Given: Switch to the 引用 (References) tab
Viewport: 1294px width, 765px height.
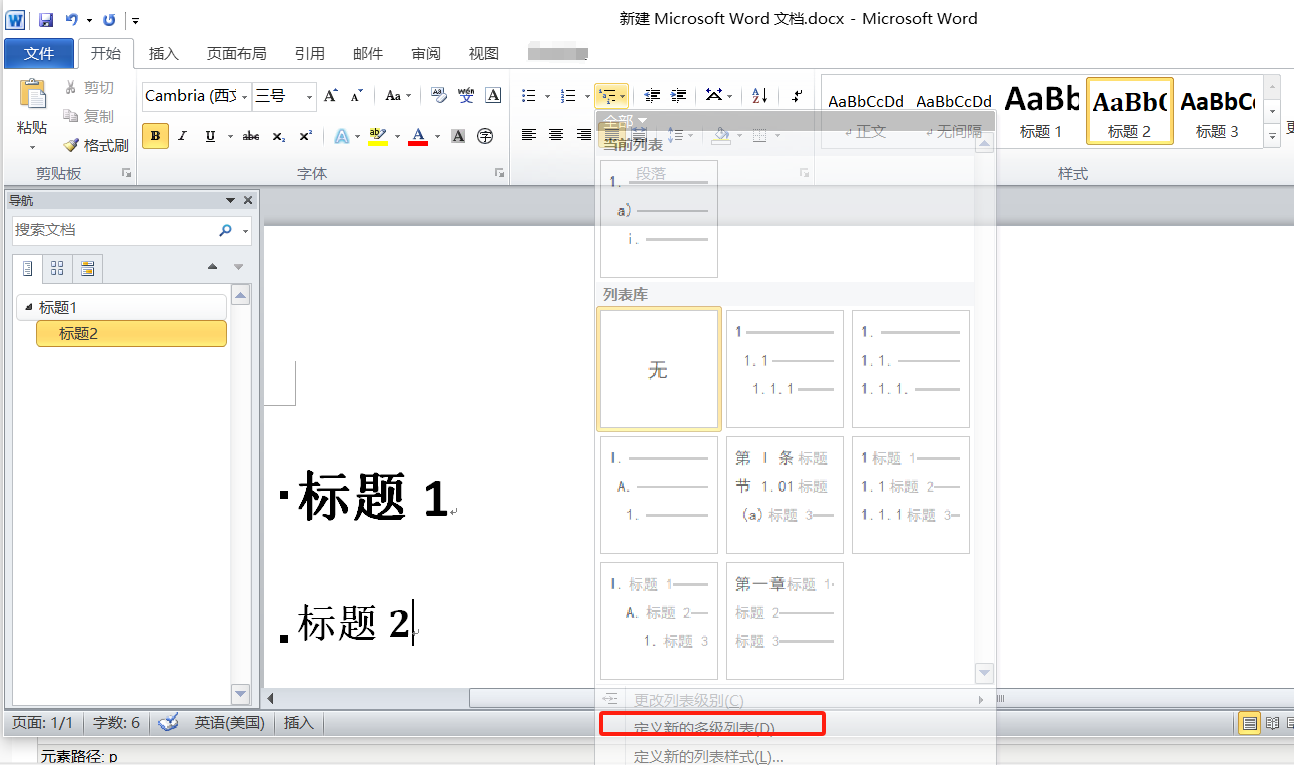Looking at the screenshot, I should click(x=309, y=54).
